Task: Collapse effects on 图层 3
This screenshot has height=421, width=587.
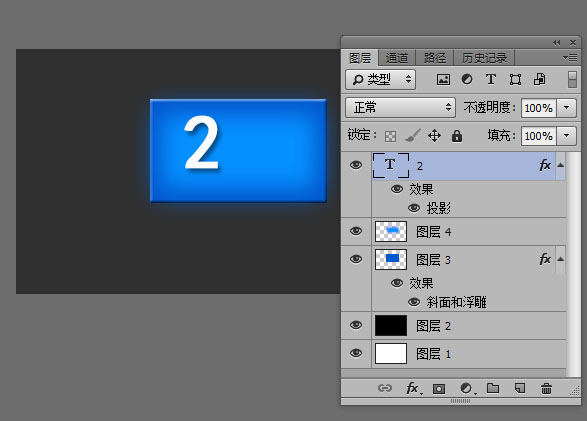Action: (560, 259)
